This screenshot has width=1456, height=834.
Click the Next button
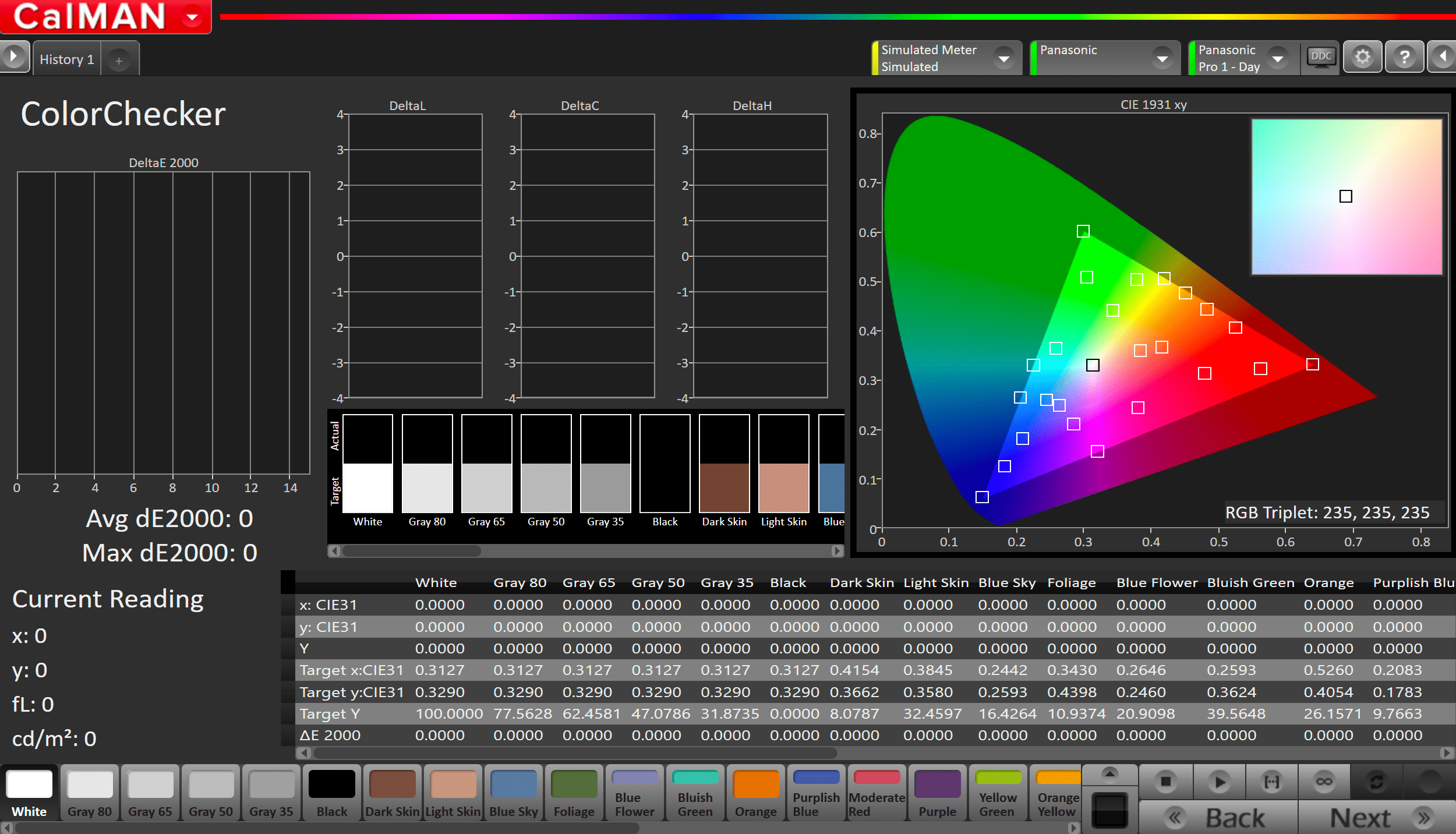tap(1377, 818)
